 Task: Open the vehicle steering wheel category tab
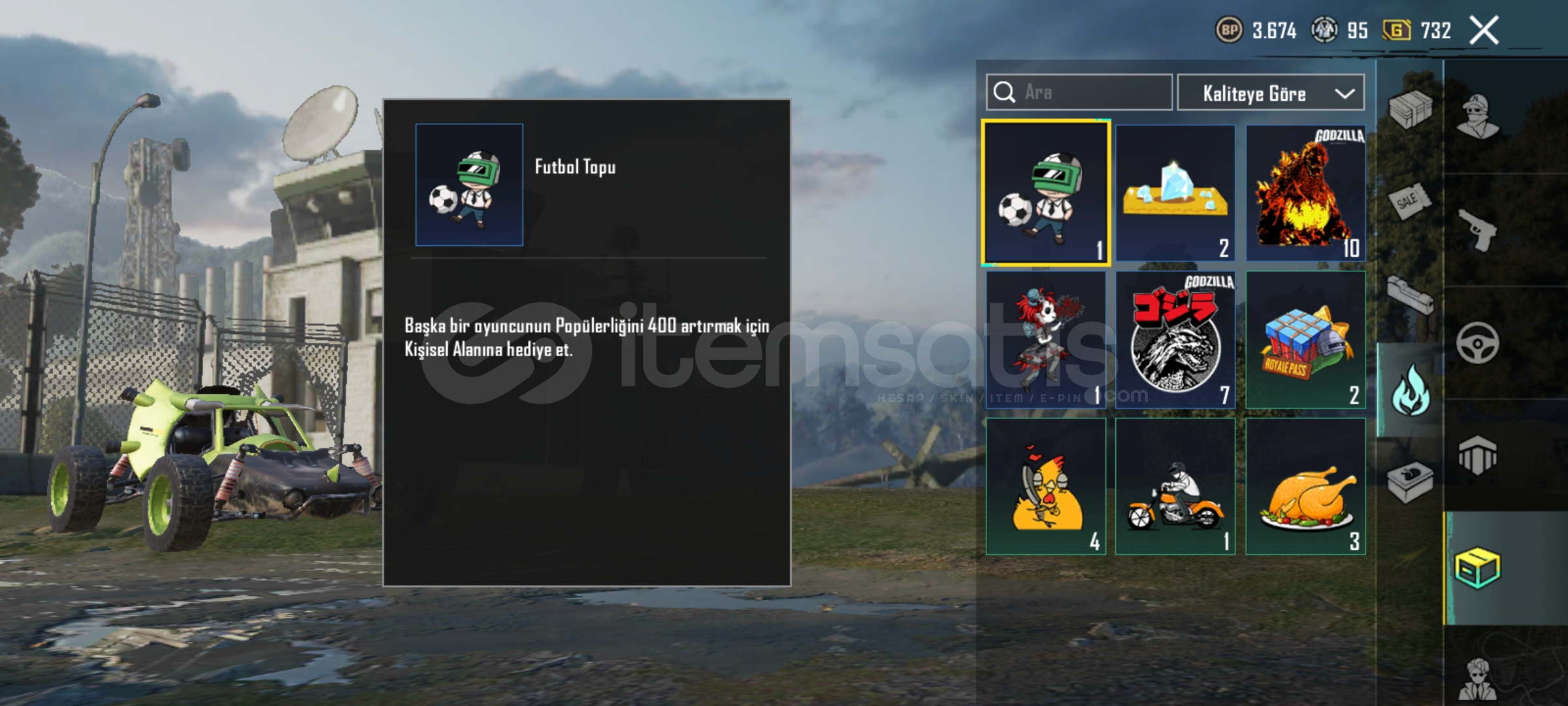(x=1477, y=343)
